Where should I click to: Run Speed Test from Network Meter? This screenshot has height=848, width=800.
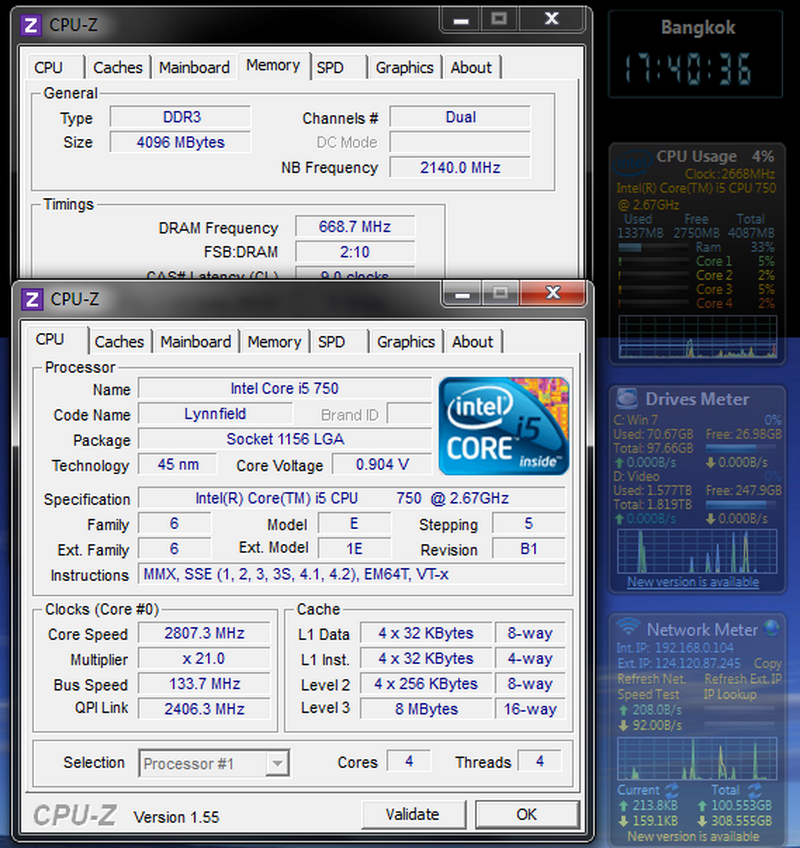point(648,694)
